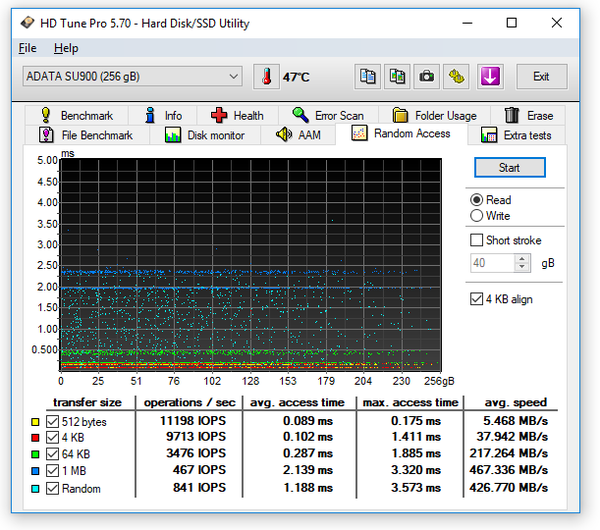This screenshot has width=600, height=530.
Task: Minimize the HD Tune Pro window
Action: pyautogui.click(x=467, y=23)
